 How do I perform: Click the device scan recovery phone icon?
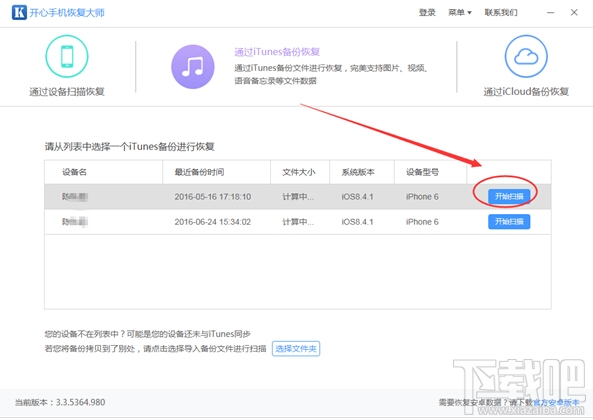(67, 56)
